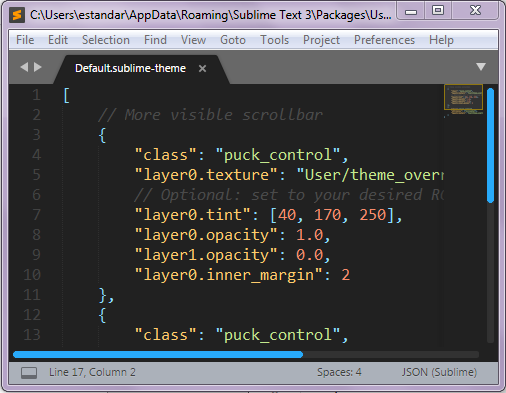The height and width of the screenshot is (393, 506).
Task: Toggle the side bar panel icon in status bar
Action: tap(29, 372)
